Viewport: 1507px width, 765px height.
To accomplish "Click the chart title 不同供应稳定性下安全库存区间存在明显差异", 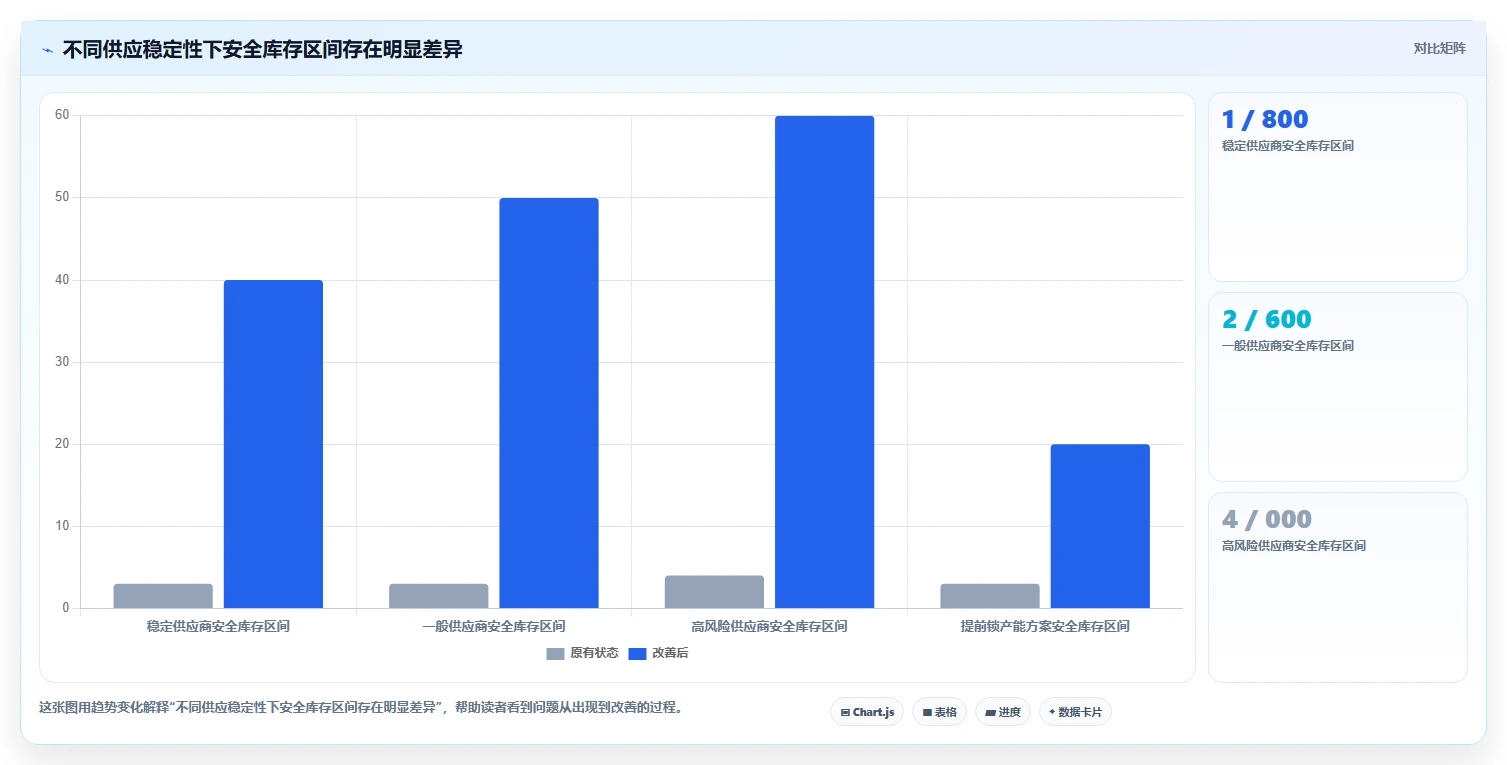I will (262, 49).
